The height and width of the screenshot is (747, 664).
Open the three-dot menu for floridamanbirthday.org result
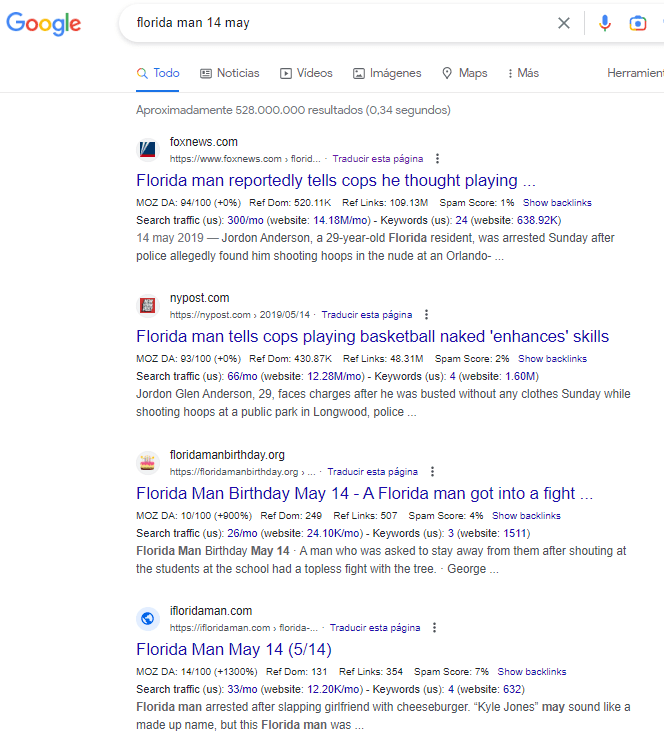432,472
